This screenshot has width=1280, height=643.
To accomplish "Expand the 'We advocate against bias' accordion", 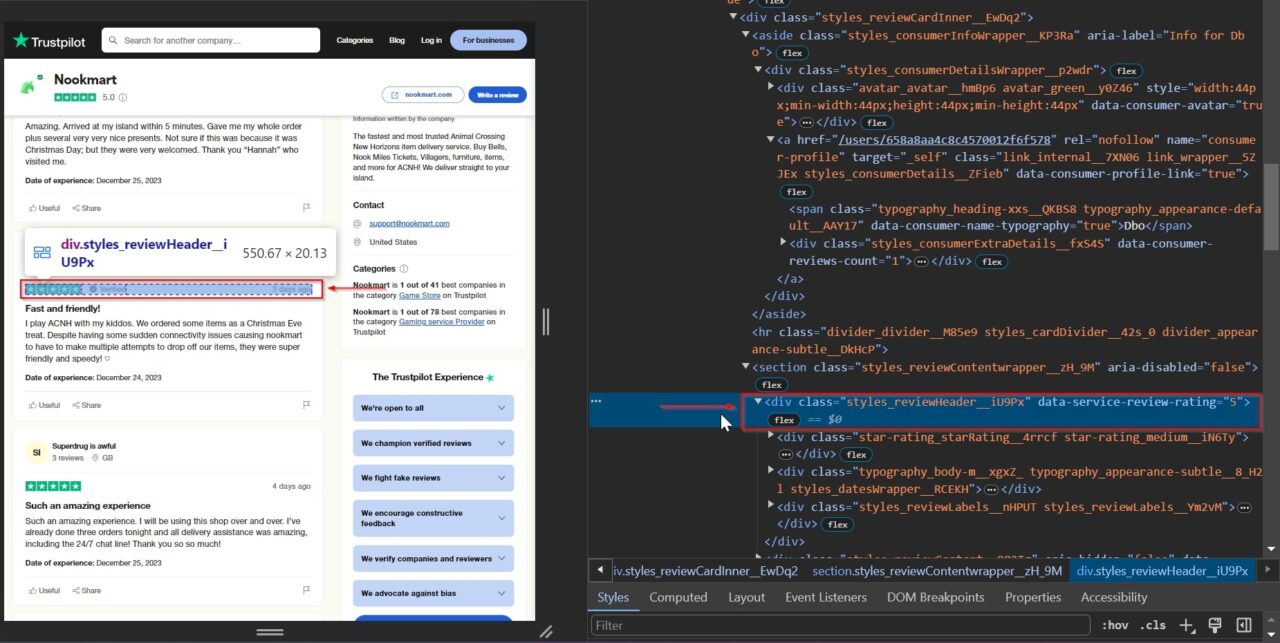I will coord(433,593).
